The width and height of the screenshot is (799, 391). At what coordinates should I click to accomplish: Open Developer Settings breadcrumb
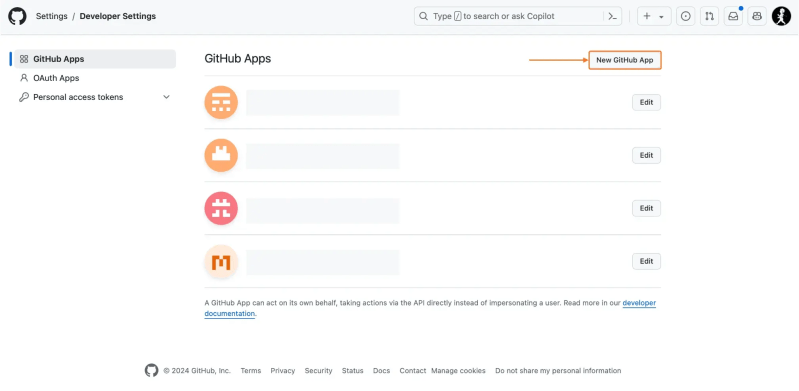pos(118,16)
